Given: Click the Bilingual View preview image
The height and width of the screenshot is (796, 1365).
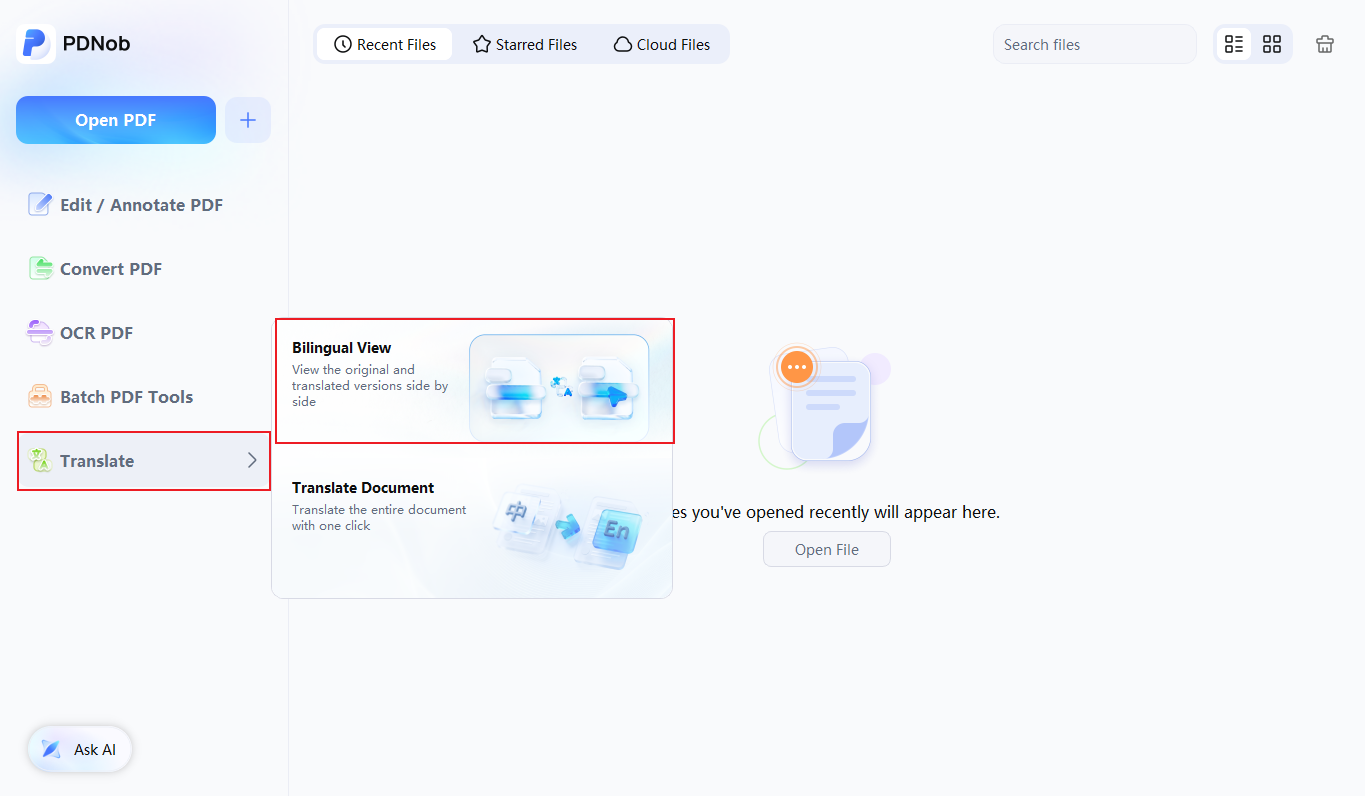Looking at the screenshot, I should (x=559, y=388).
